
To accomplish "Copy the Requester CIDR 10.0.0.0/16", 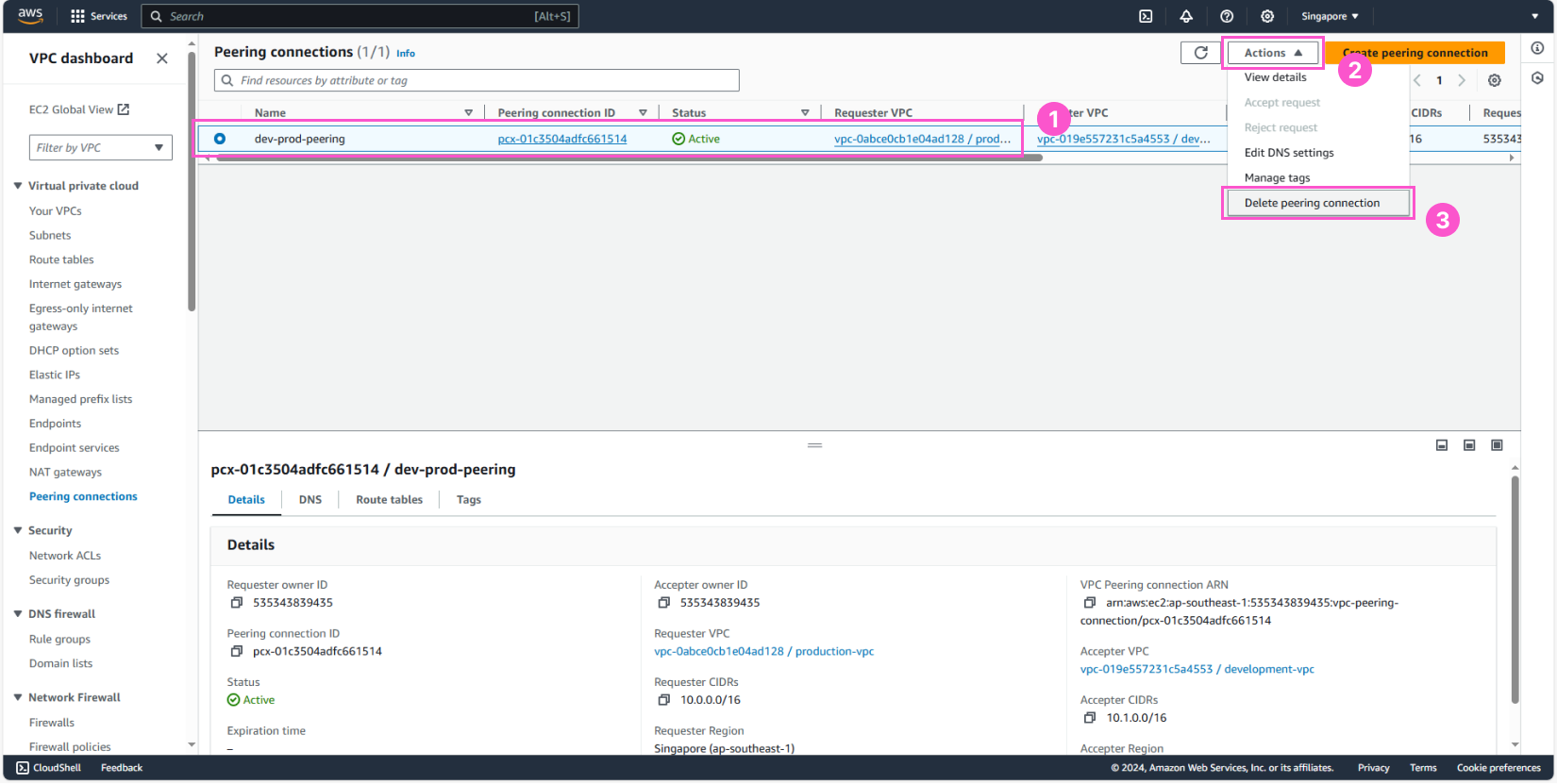I will [x=664, y=700].
